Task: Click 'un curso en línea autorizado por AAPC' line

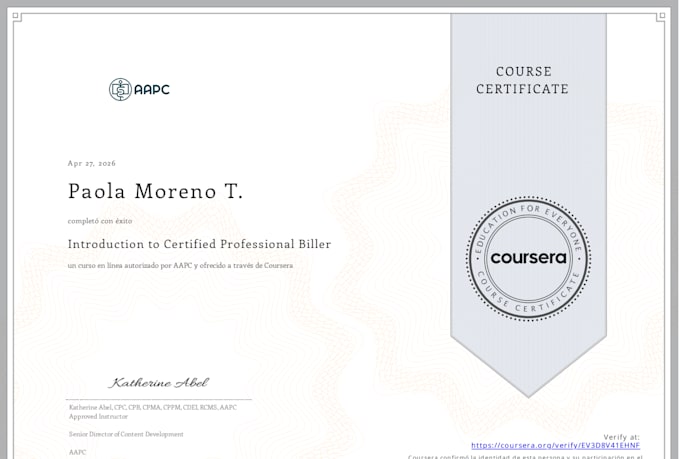Action: tap(180, 266)
